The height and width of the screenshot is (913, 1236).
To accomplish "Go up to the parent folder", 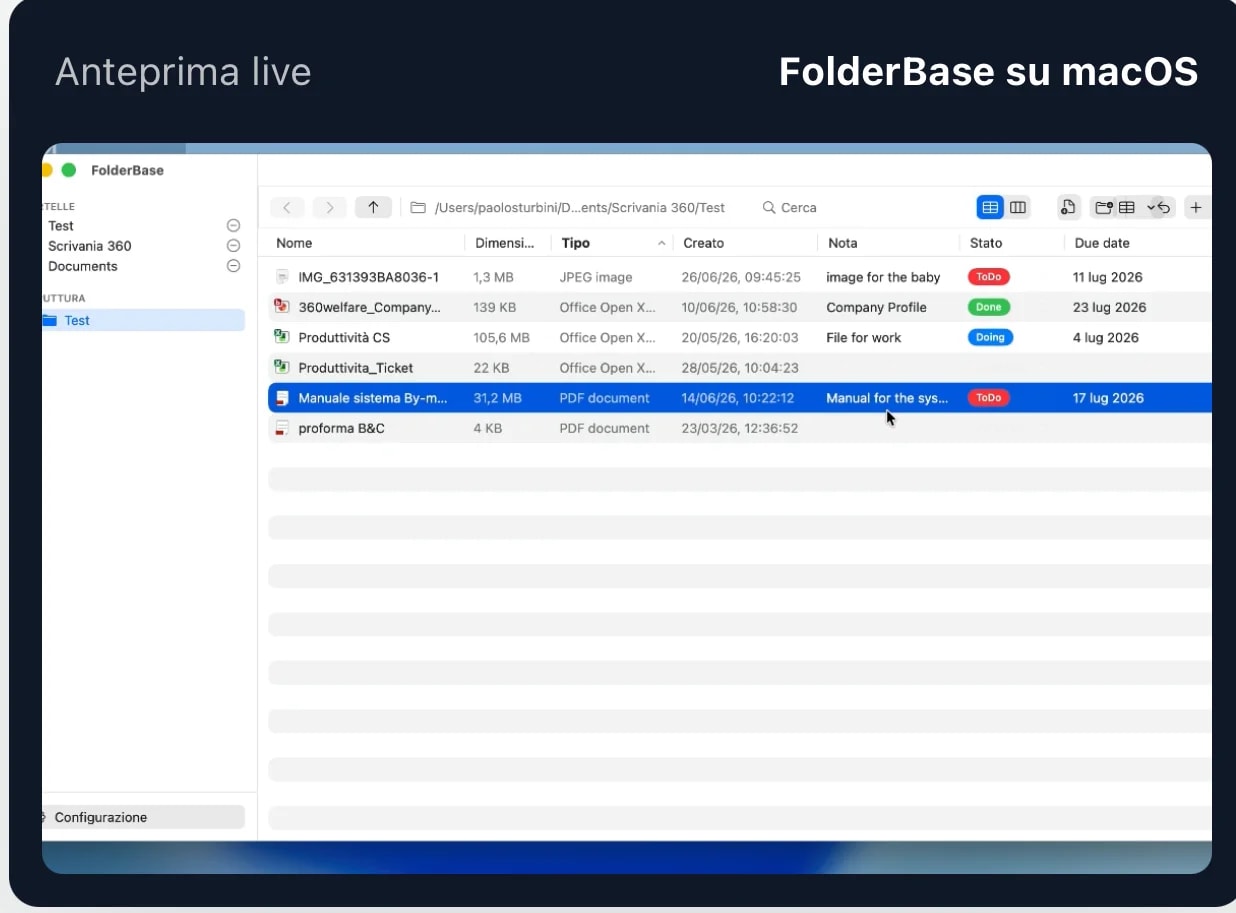I will [373, 207].
